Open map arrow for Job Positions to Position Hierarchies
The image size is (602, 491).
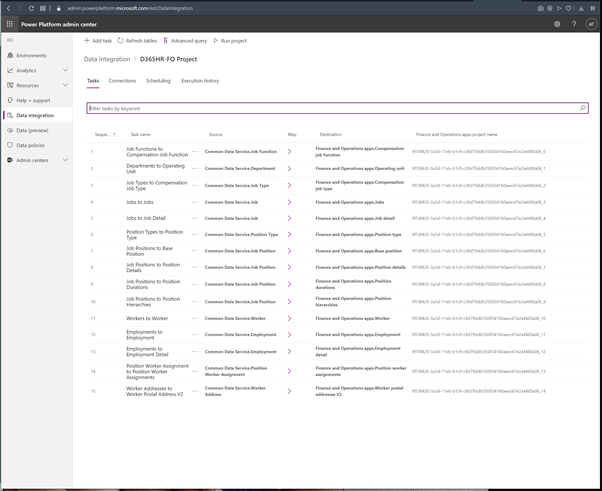pos(289,302)
